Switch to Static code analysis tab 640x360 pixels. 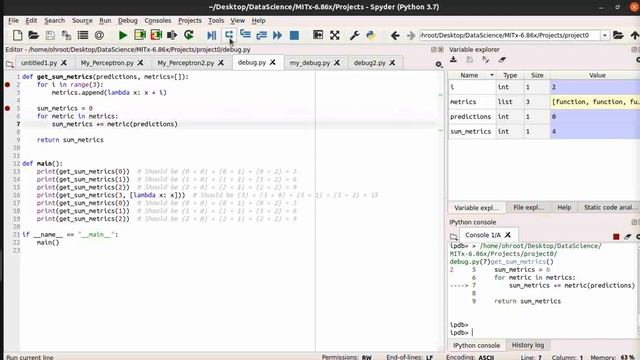tap(609, 207)
